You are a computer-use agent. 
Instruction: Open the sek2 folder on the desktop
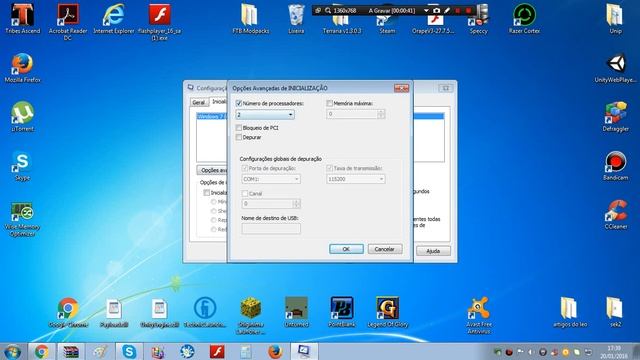(x=615, y=313)
